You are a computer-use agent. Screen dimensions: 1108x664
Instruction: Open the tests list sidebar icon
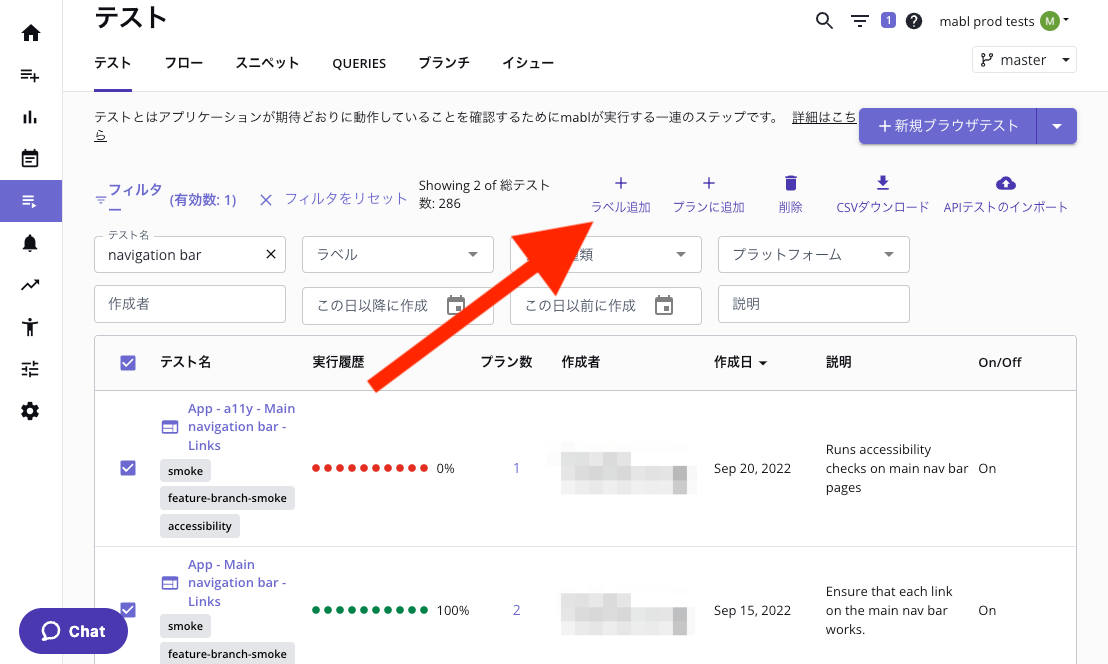coord(30,201)
